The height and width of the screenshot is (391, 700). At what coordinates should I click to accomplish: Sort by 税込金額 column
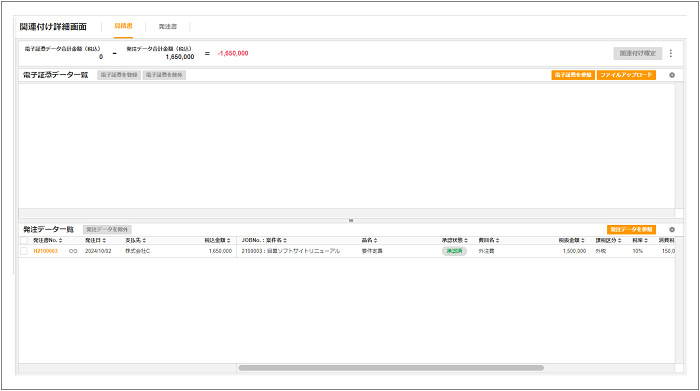[217, 241]
